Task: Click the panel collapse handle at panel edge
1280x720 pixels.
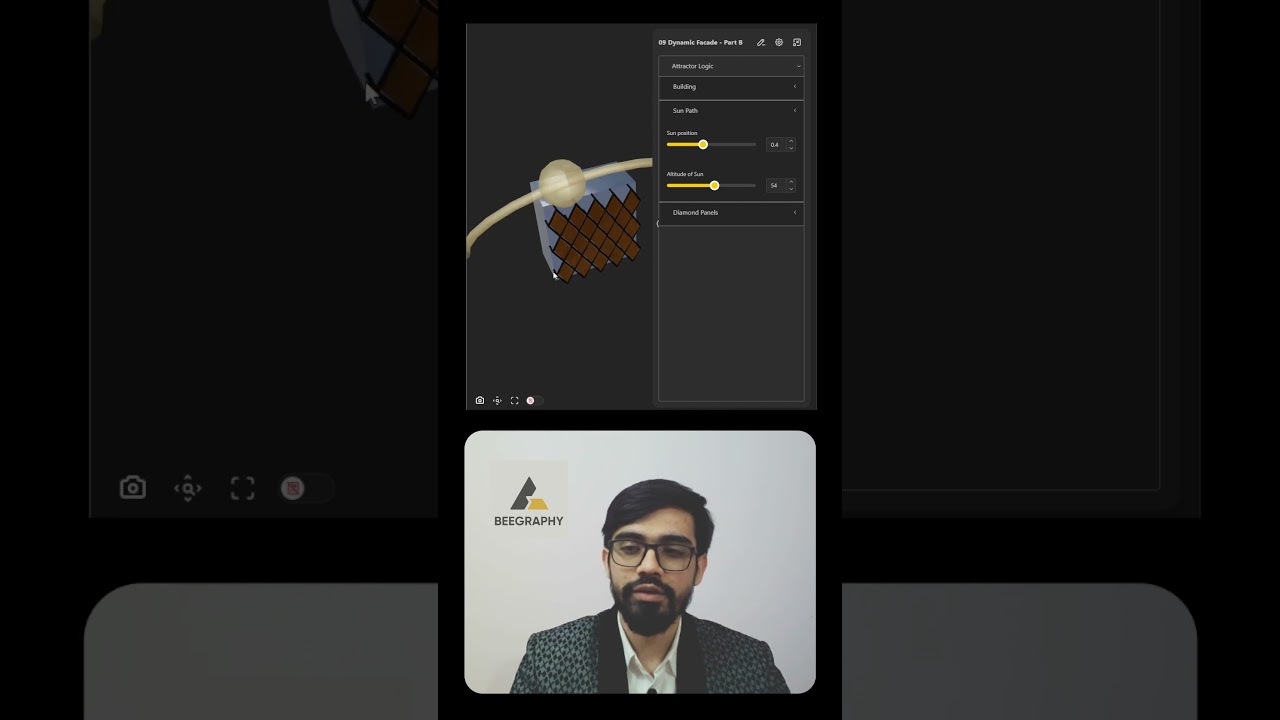Action: pos(657,223)
